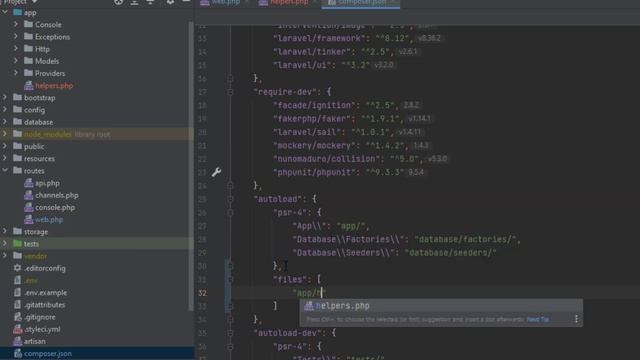This screenshot has width=640, height=360.
Task: Click the .env file icon
Action: click(17, 280)
